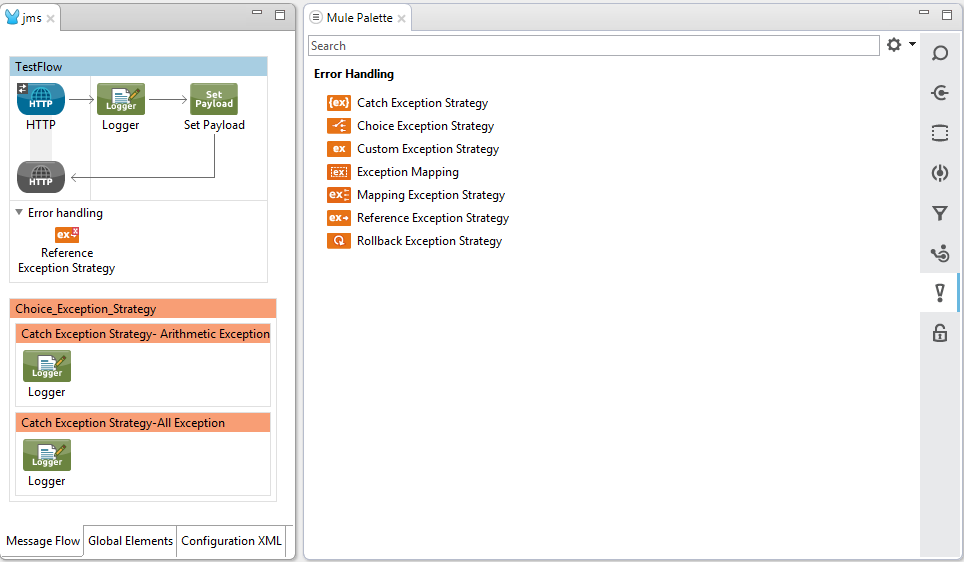964x562 pixels.
Task: Click the Rollback Exception Strategy label in palette
Action: tap(429, 241)
